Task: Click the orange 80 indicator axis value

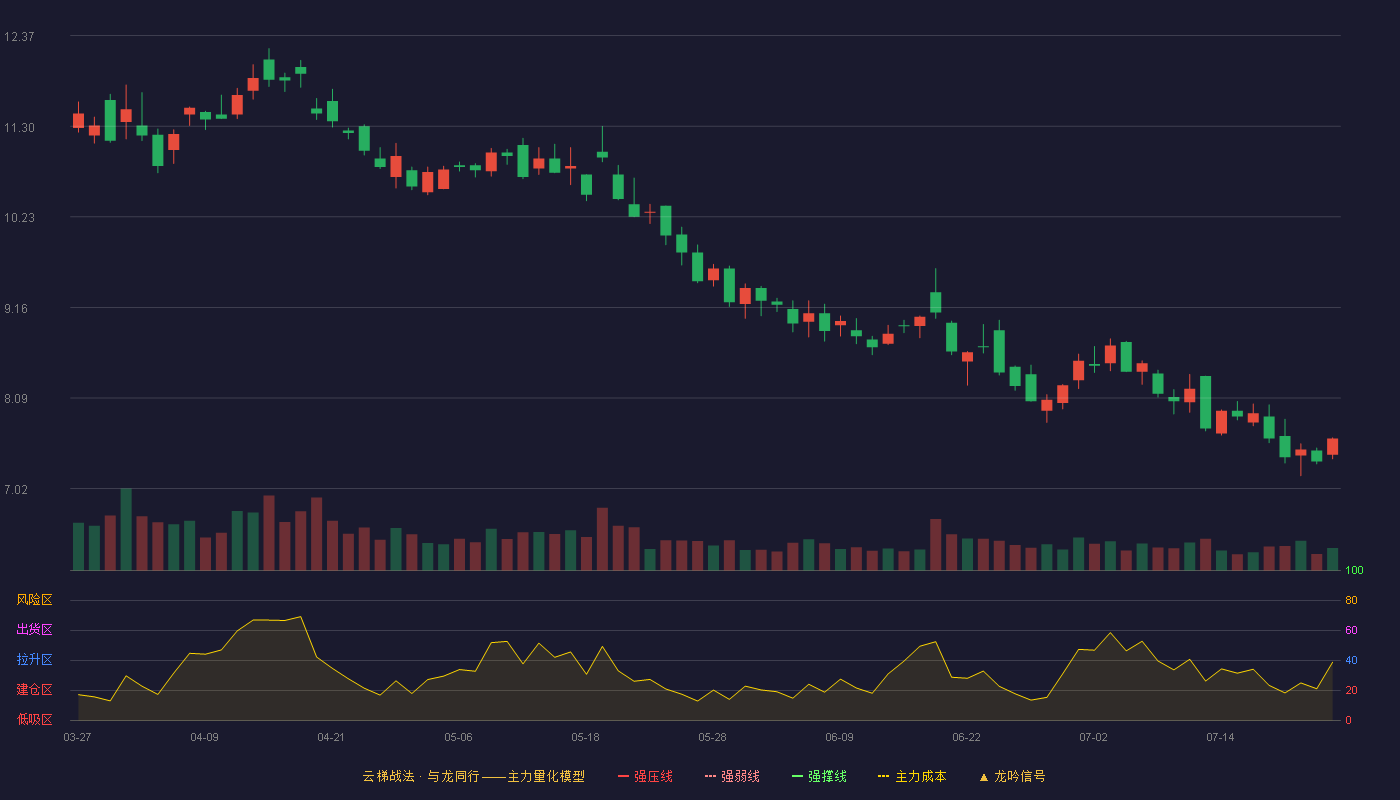Action: point(1351,601)
